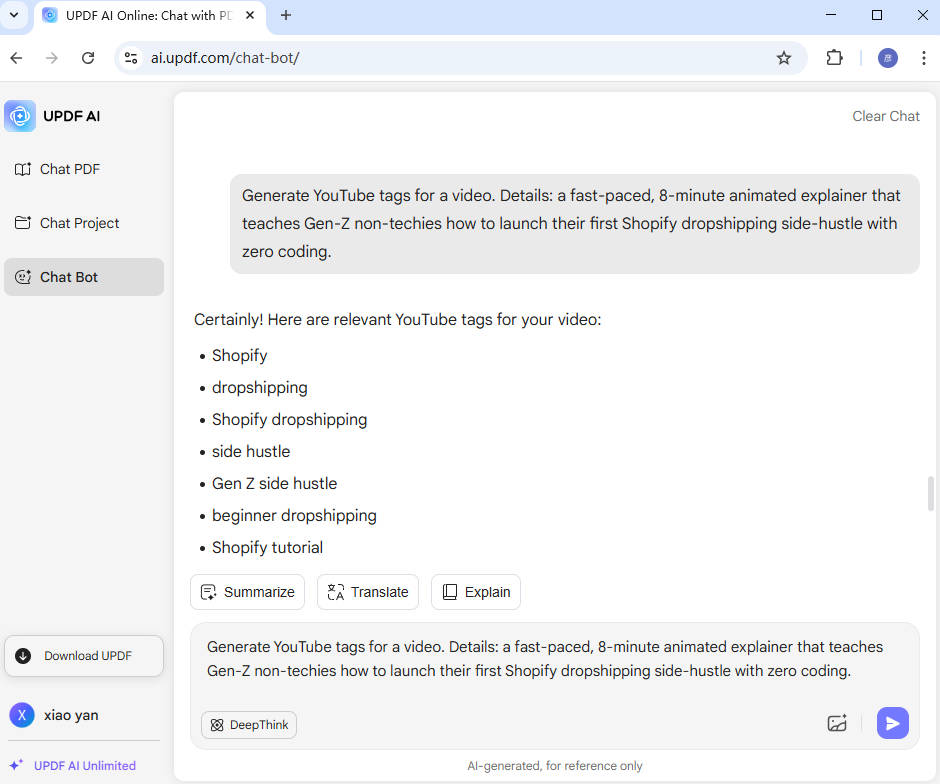Open a new browser tab
Screen dimensions: 940x784
(x=286, y=16)
